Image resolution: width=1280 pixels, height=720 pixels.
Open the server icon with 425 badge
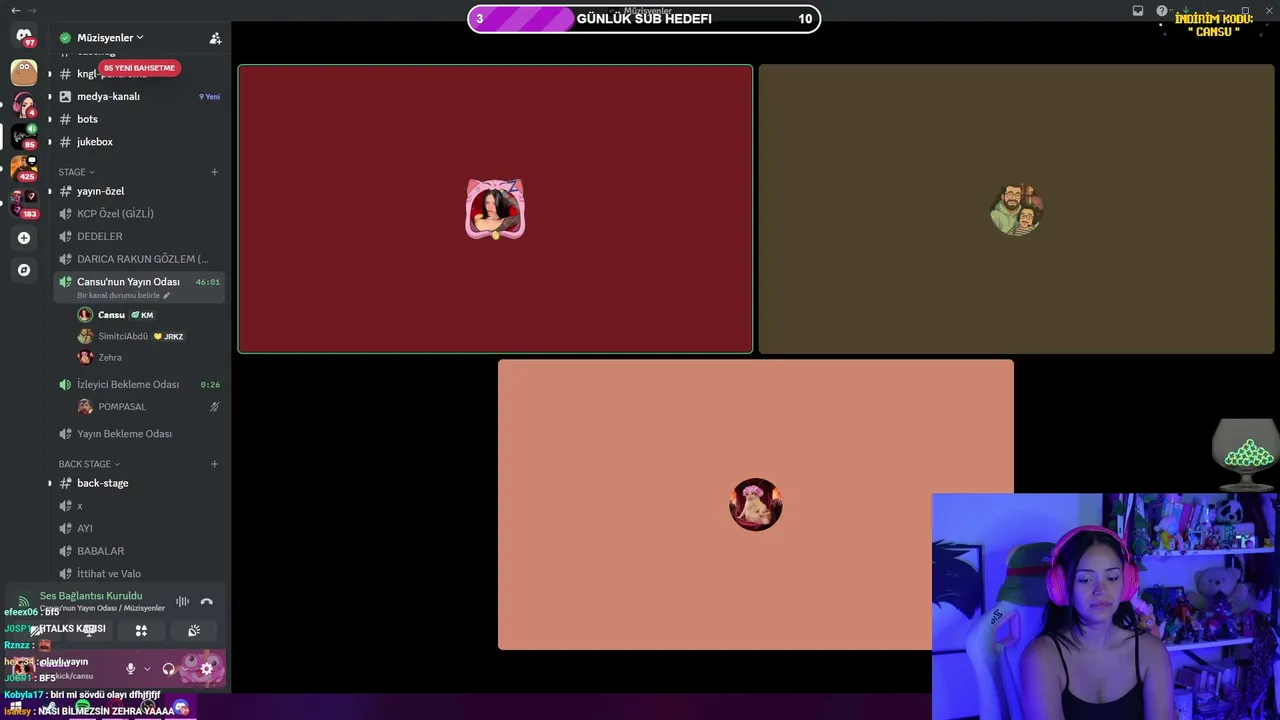click(24, 168)
